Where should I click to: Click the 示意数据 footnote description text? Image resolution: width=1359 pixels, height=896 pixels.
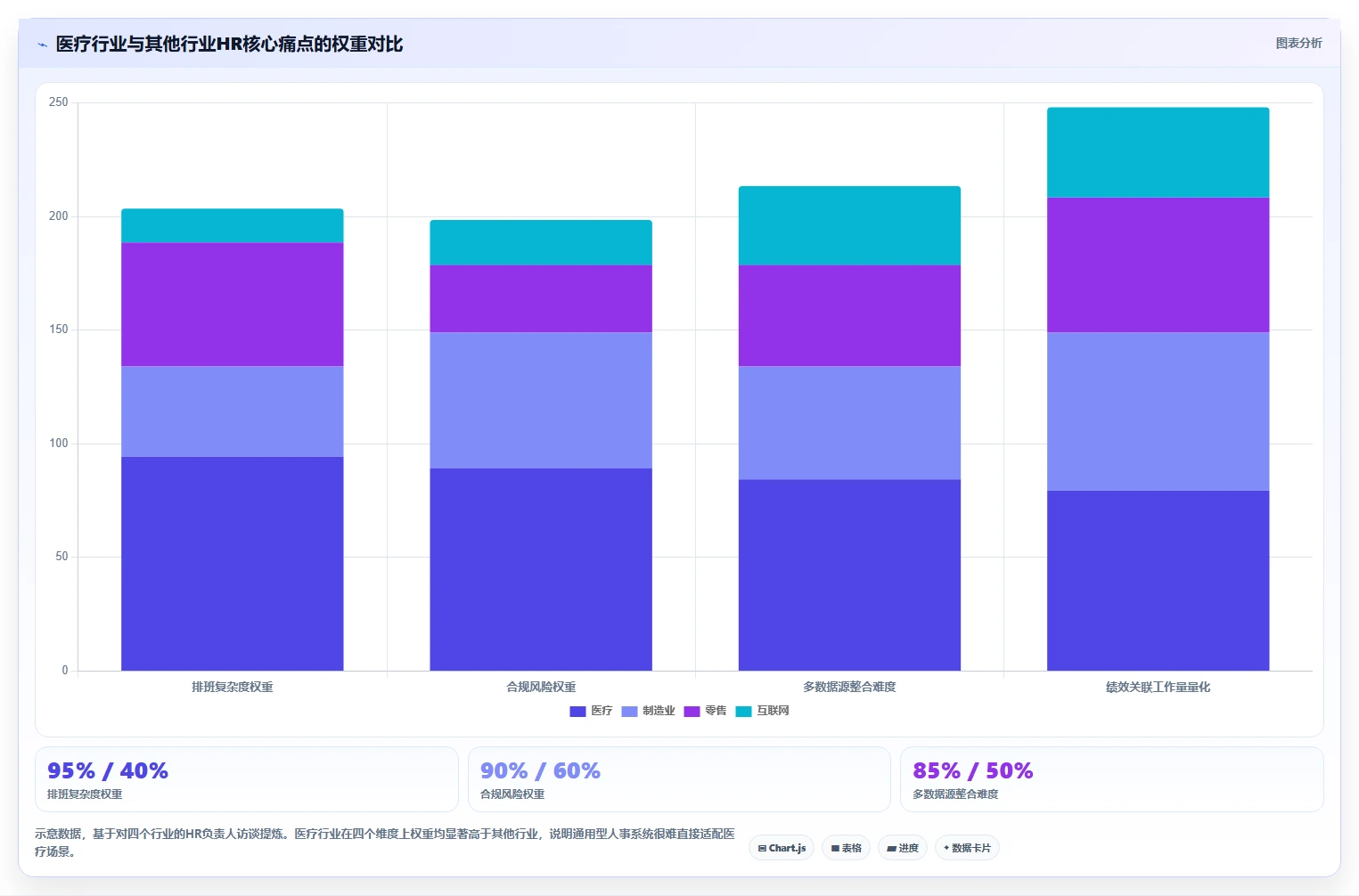tap(385, 843)
